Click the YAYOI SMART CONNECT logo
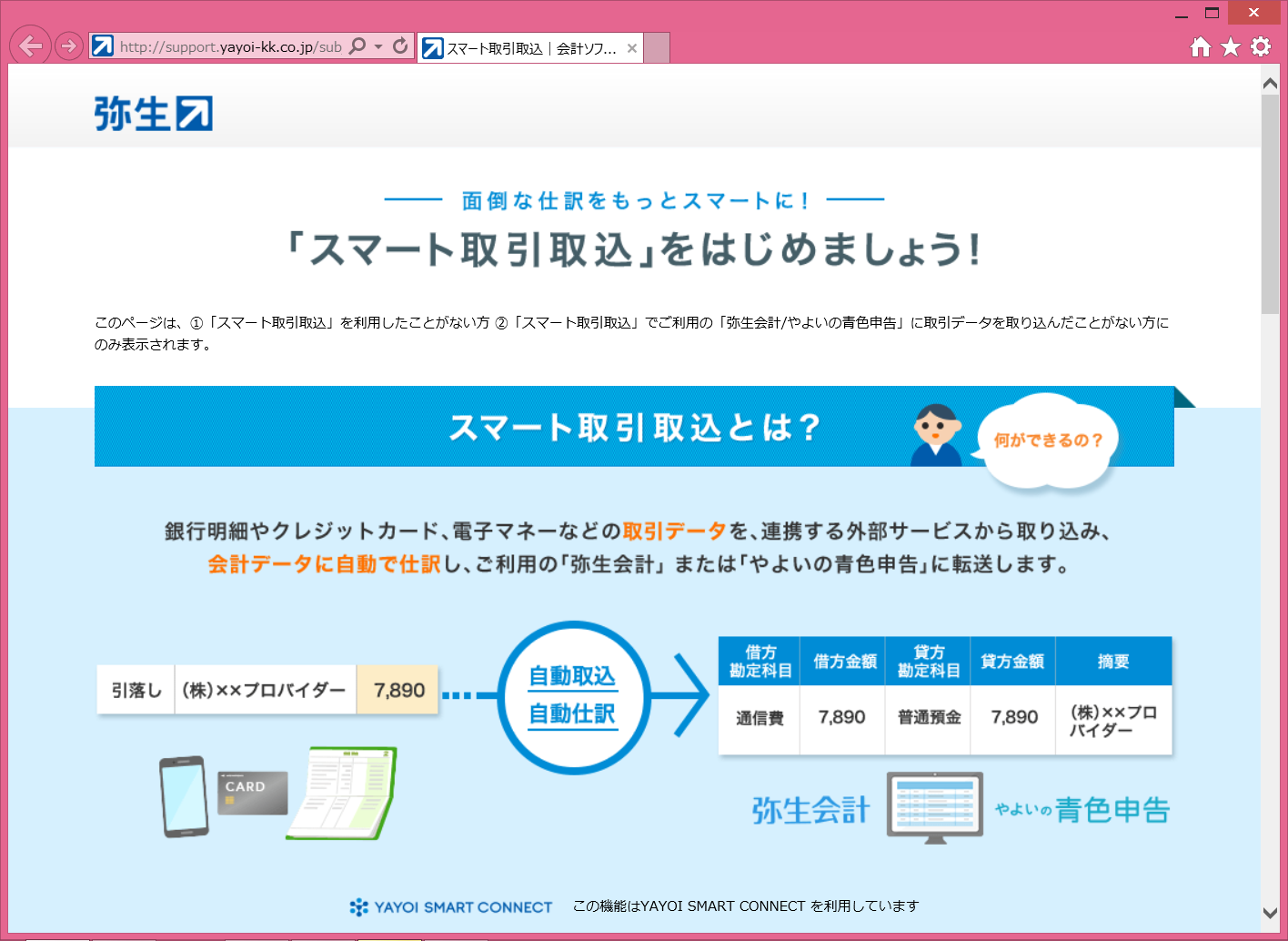 point(451,907)
